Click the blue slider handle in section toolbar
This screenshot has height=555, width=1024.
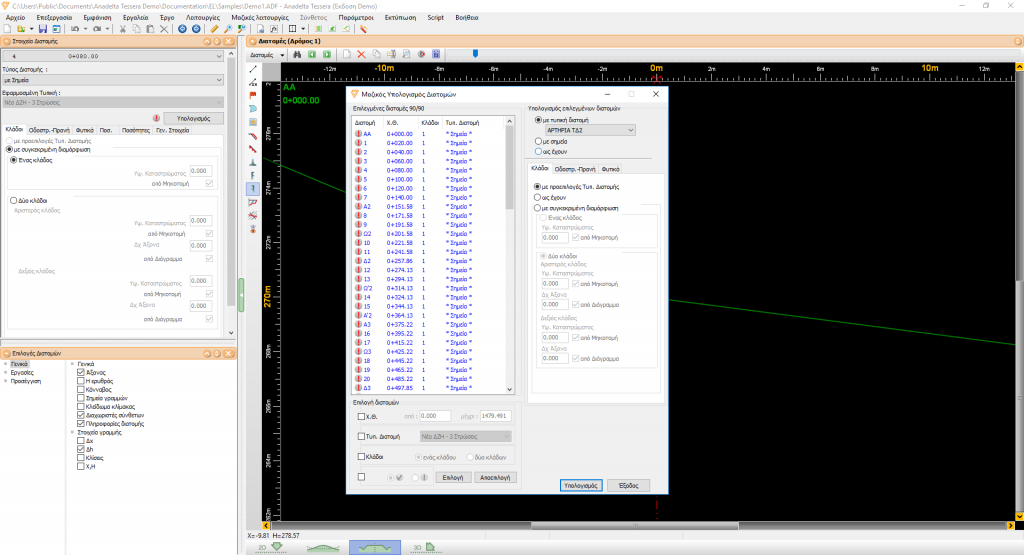click(474, 54)
